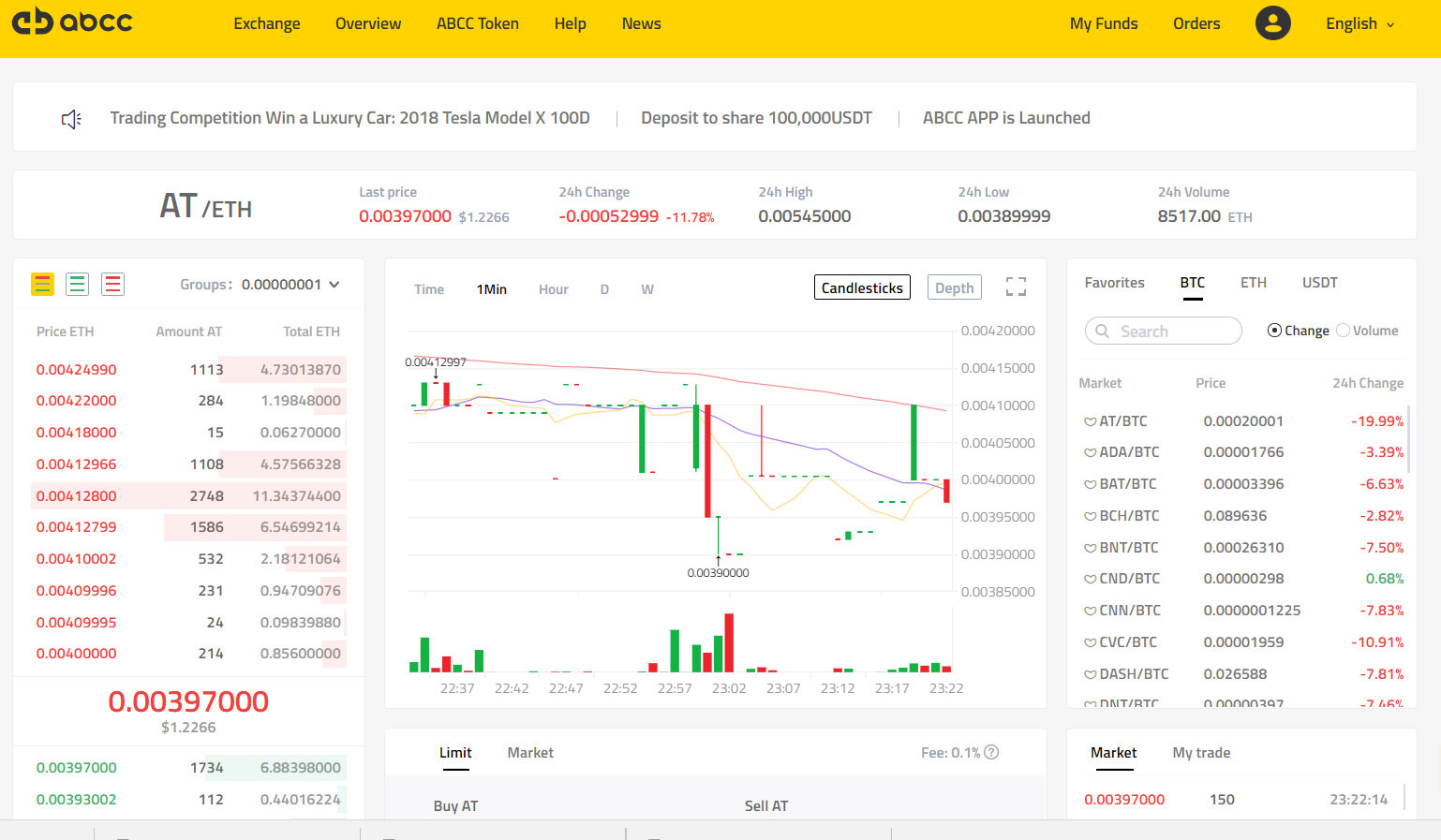
Task: Open the English language dropdown
Action: click(1360, 23)
